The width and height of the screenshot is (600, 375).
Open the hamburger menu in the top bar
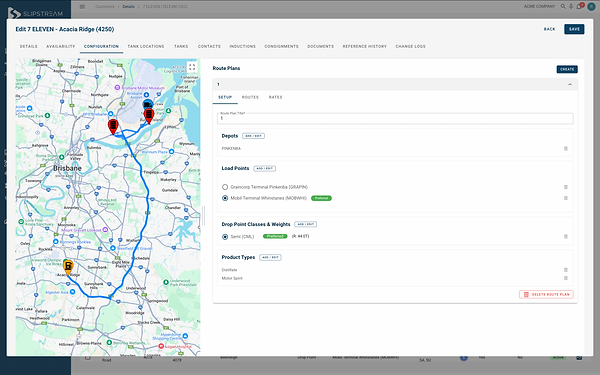click(82, 7)
